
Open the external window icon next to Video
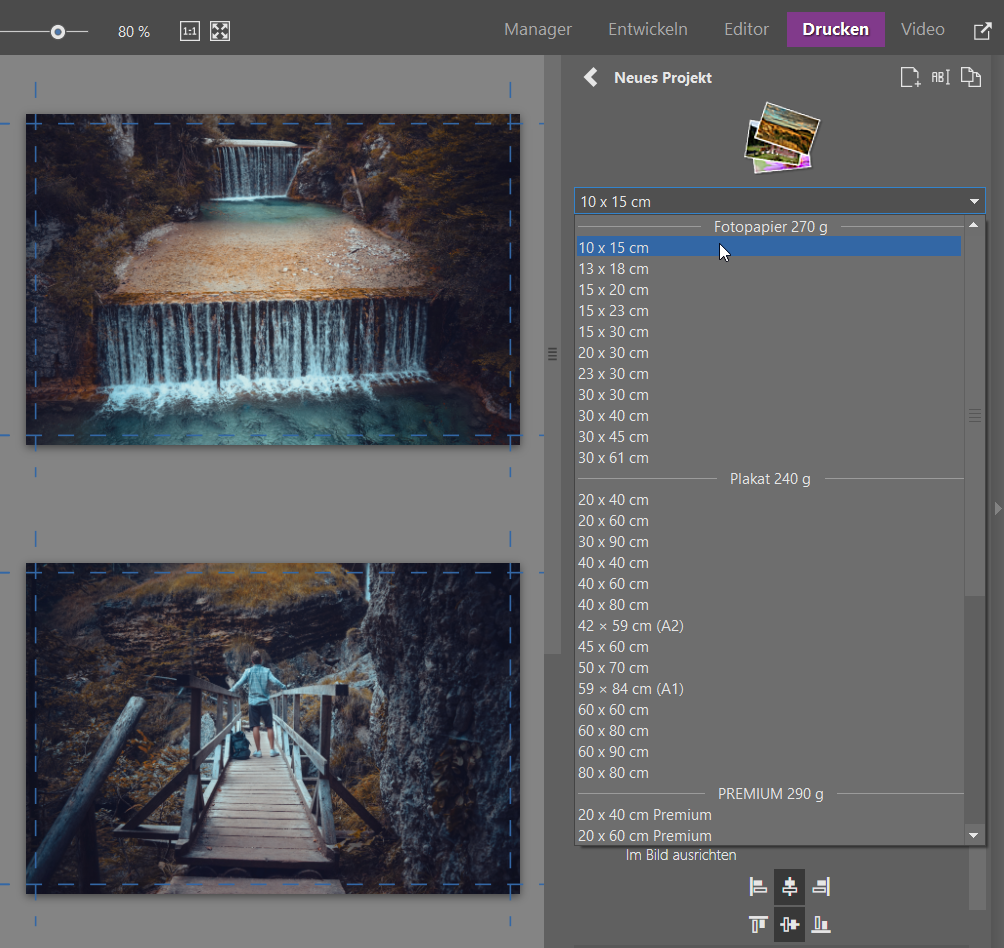click(x=982, y=30)
